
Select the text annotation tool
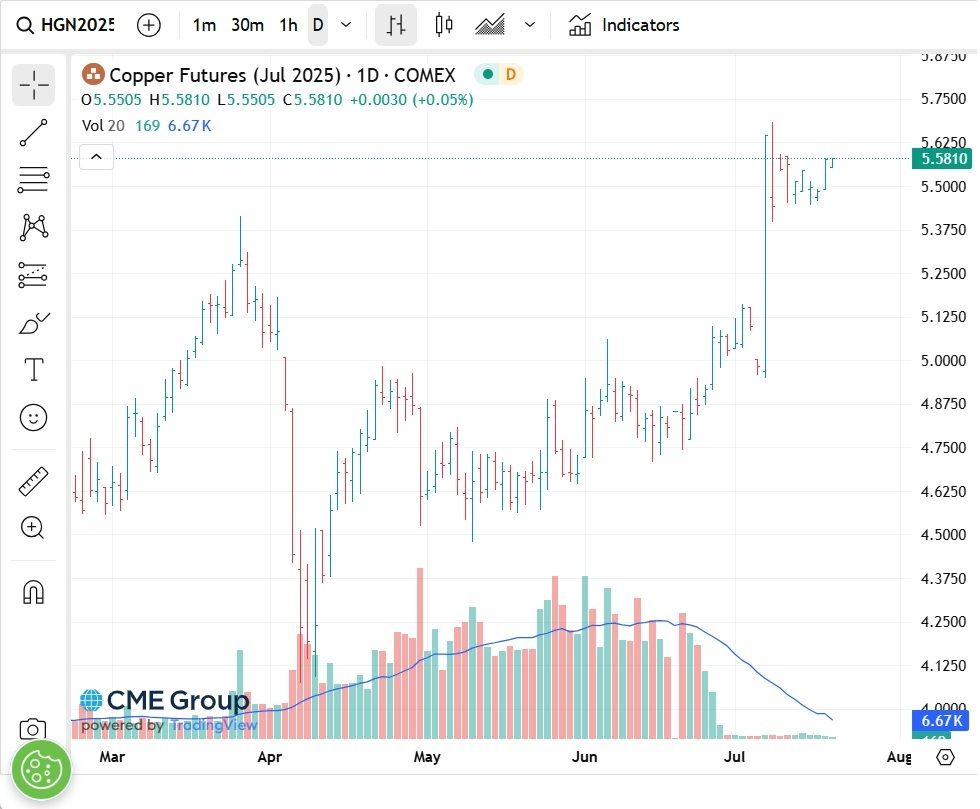(x=34, y=369)
